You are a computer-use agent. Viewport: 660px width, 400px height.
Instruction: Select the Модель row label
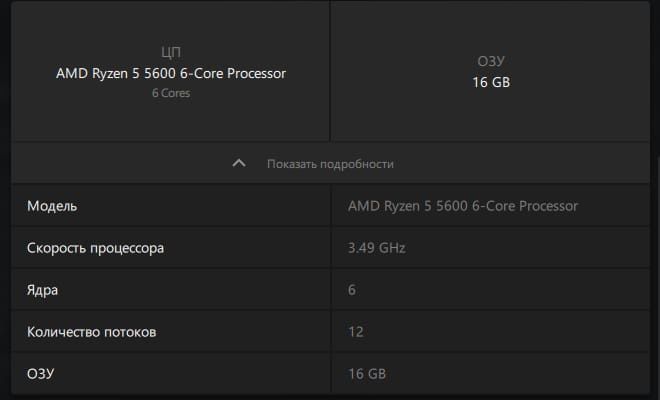52,206
